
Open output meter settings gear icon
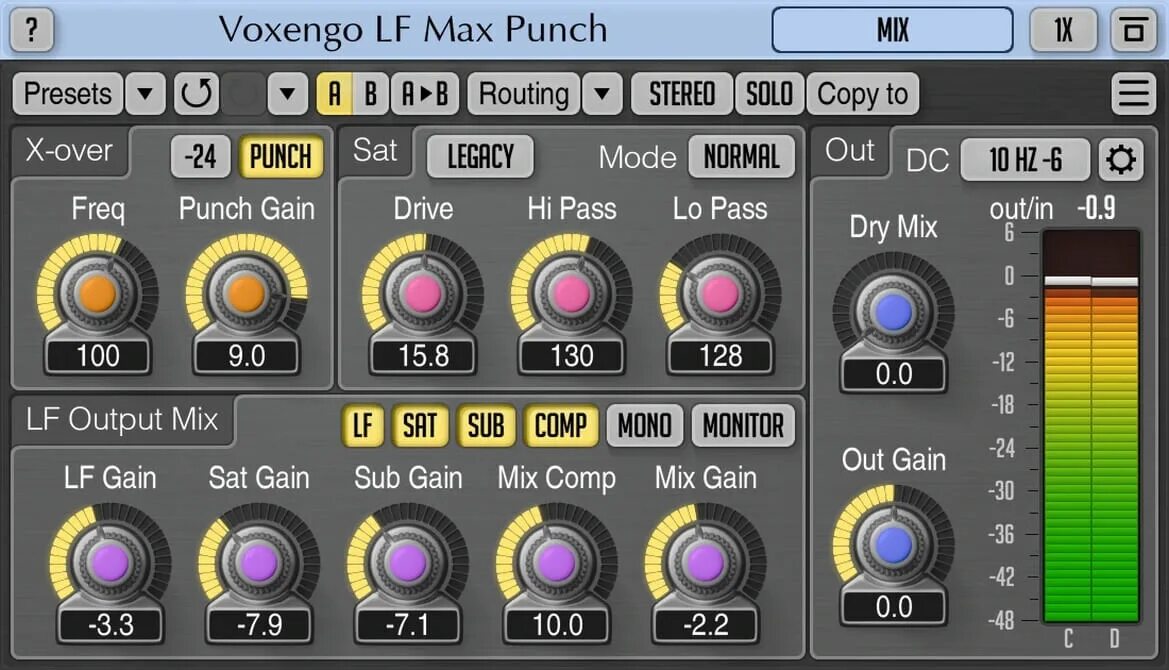1121,159
